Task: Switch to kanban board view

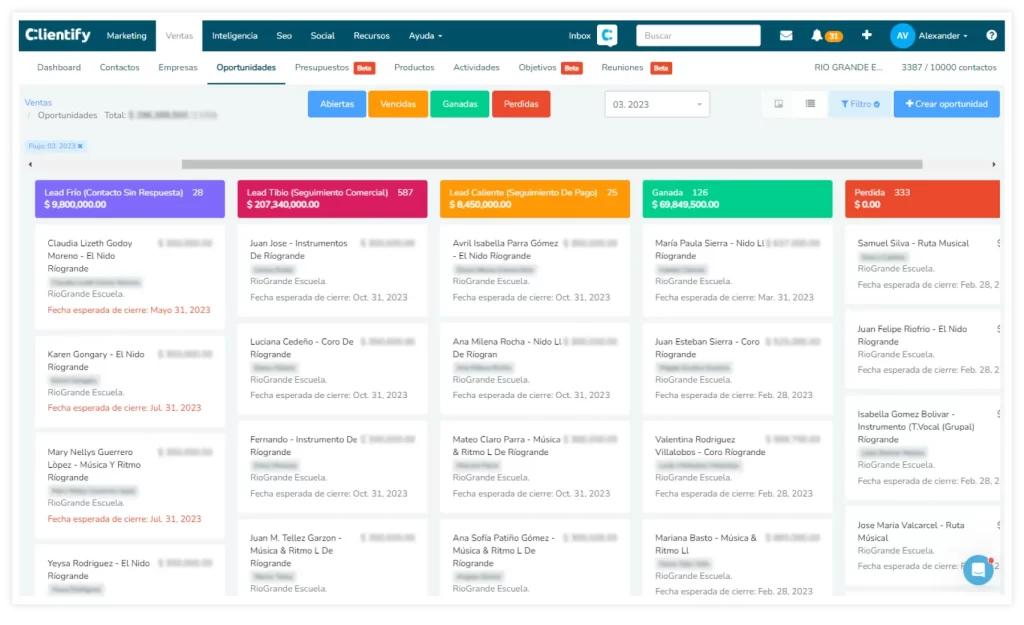Action: tap(779, 104)
